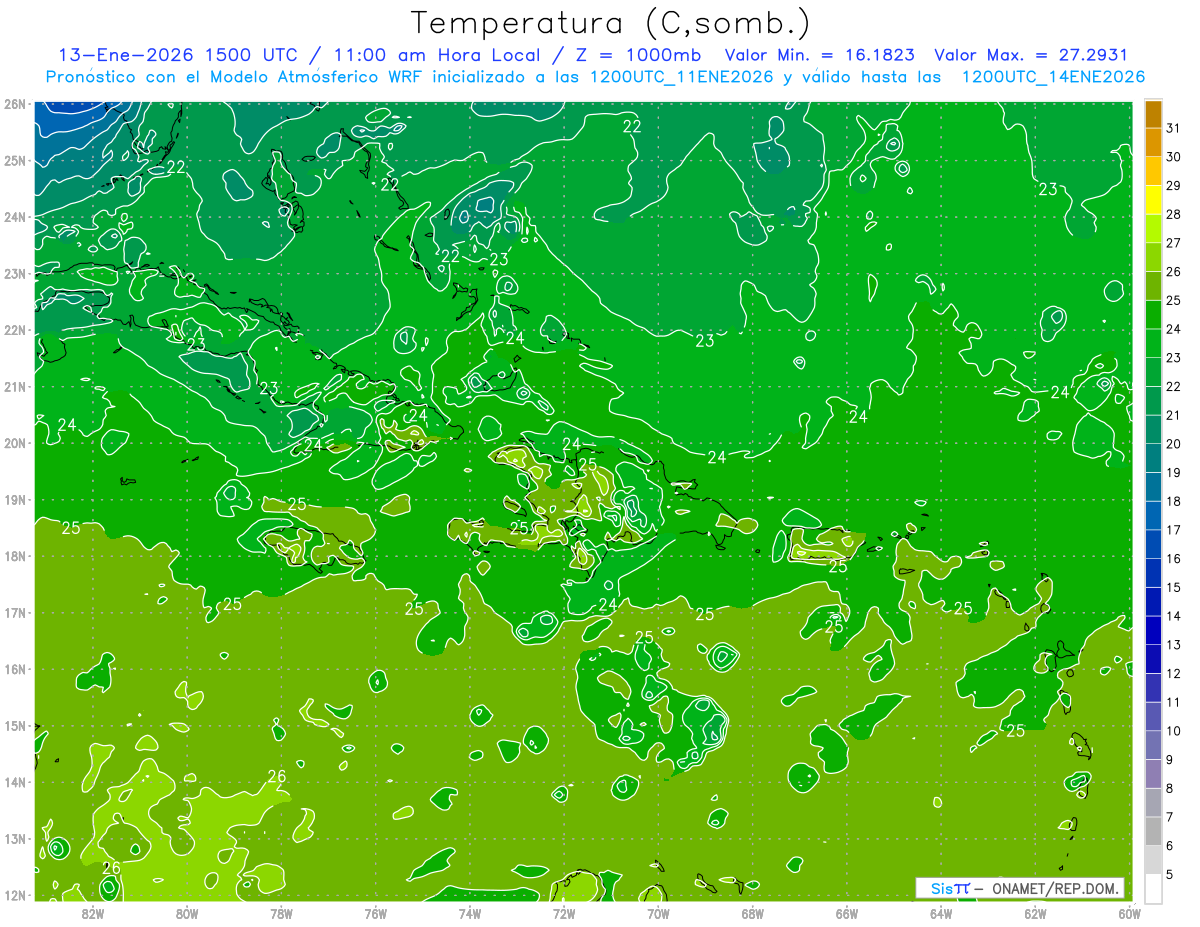Pick the dark orange swatch above 31
The width and height of the screenshot is (1200, 927).
pos(1153,114)
